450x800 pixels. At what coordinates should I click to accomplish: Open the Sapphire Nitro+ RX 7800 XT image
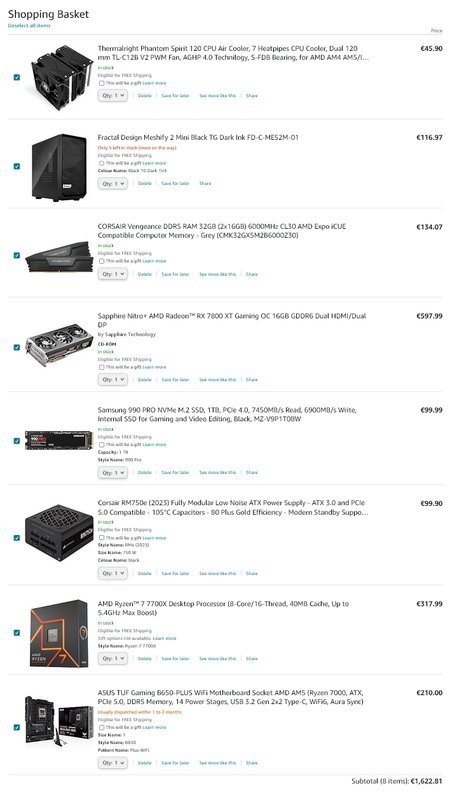point(59,343)
